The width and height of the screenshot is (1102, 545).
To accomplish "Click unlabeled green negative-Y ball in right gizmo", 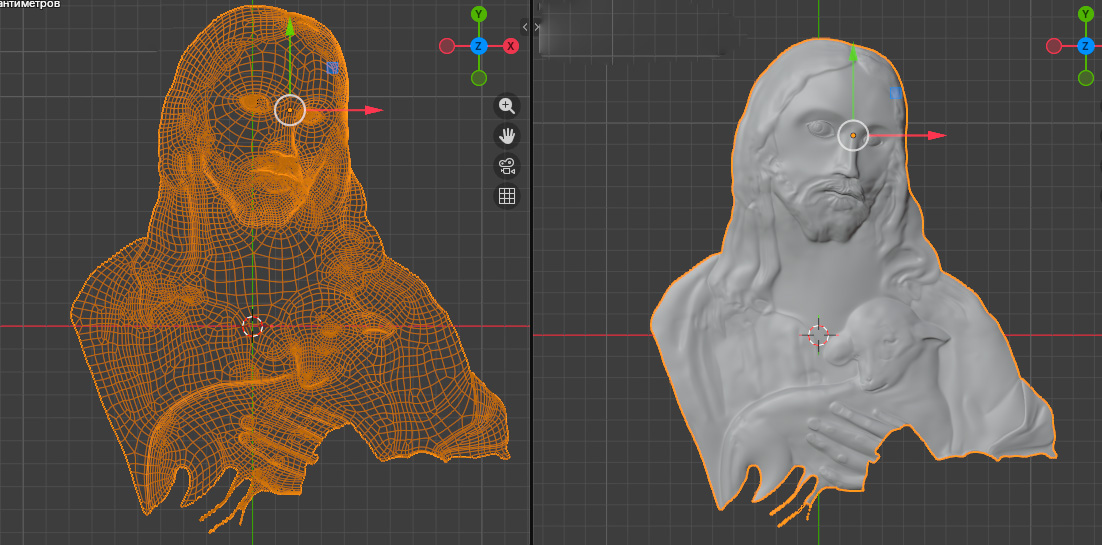I will pyautogui.click(x=1086, y=78).
